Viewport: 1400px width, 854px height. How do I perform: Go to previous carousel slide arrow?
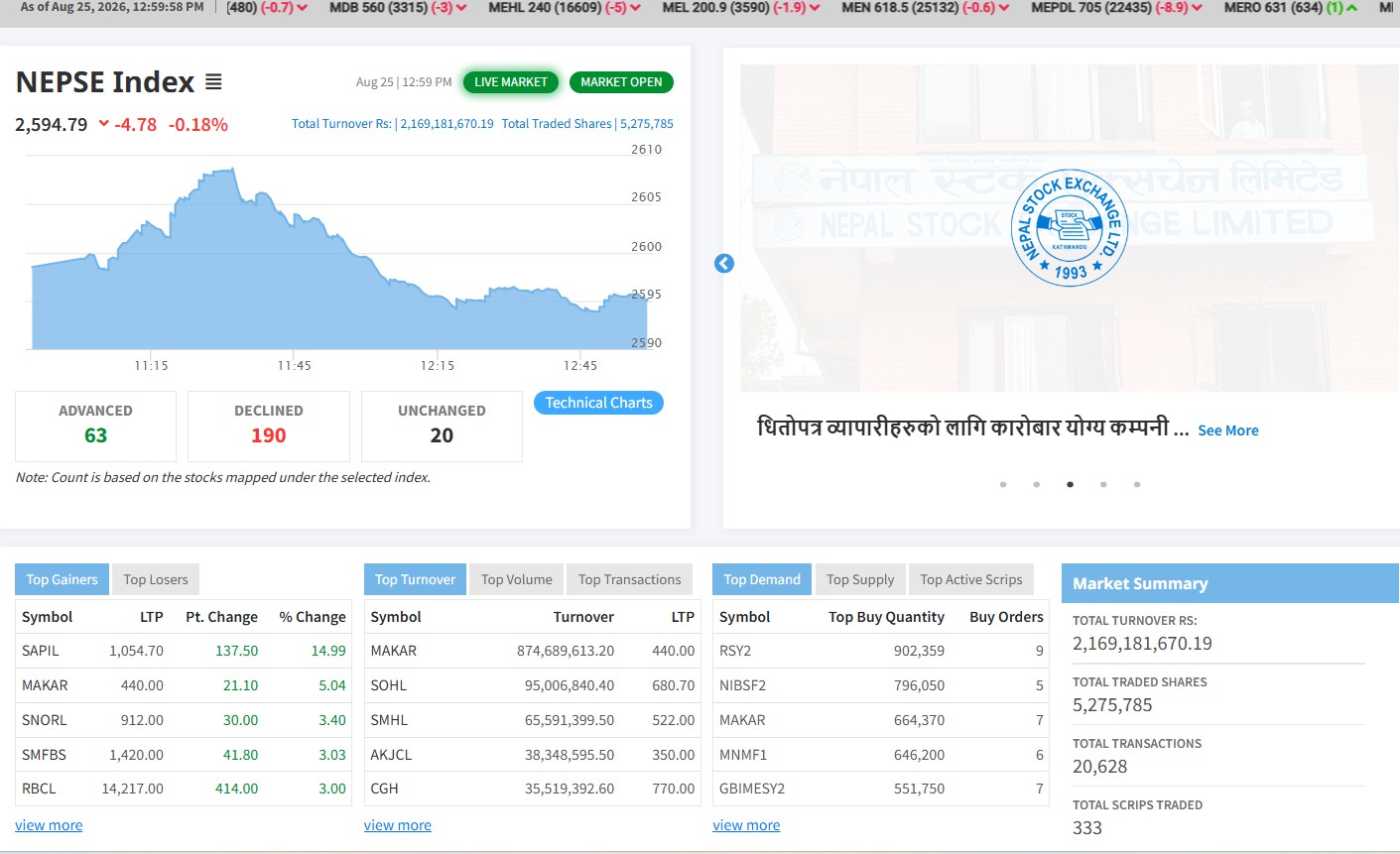click(724, 263)
